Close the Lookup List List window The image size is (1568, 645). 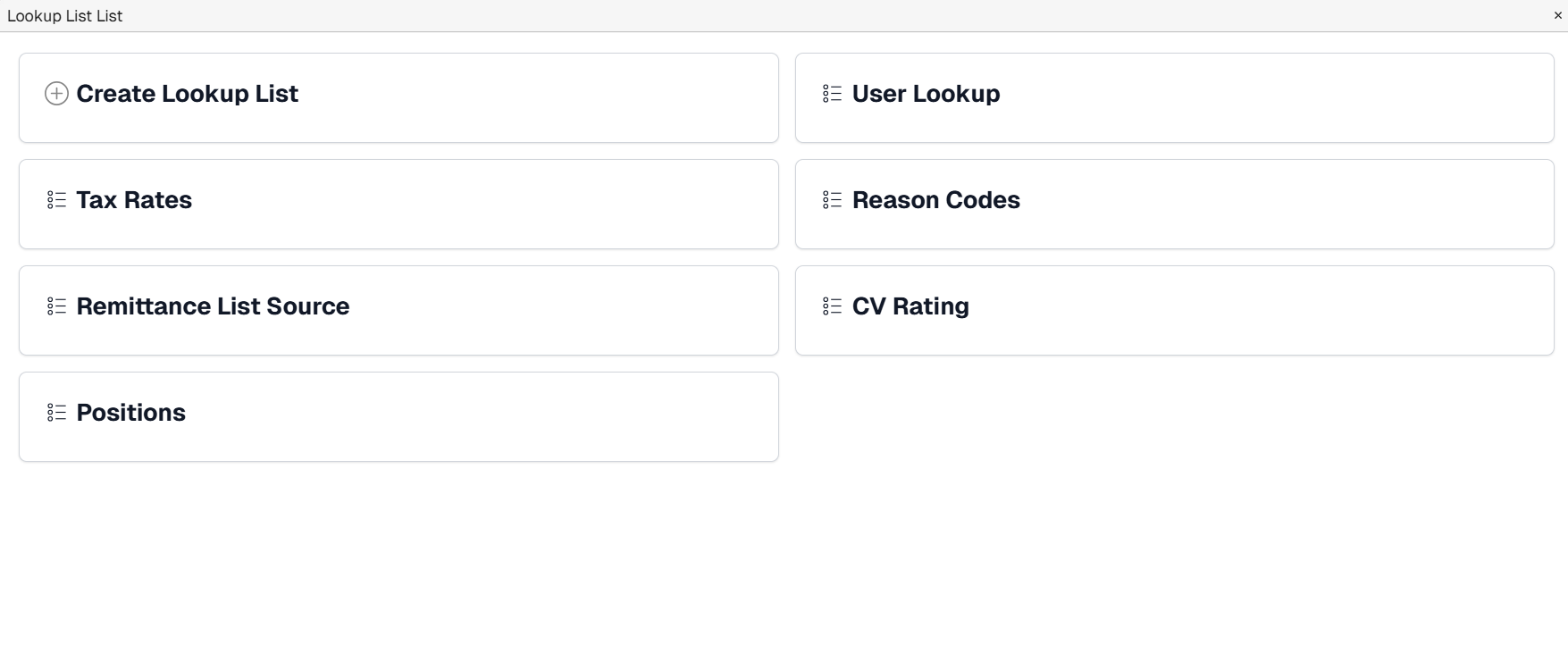click(x=1557, y=14)
